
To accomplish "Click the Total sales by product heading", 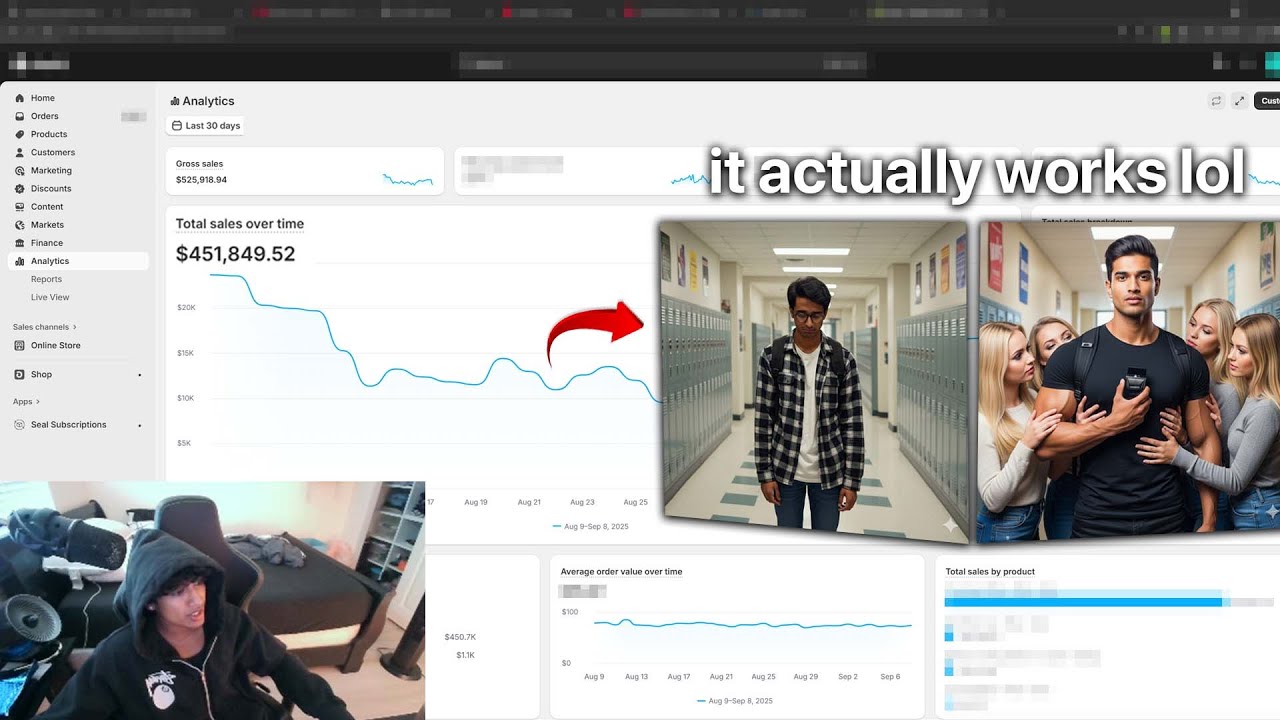I will 990,572.
